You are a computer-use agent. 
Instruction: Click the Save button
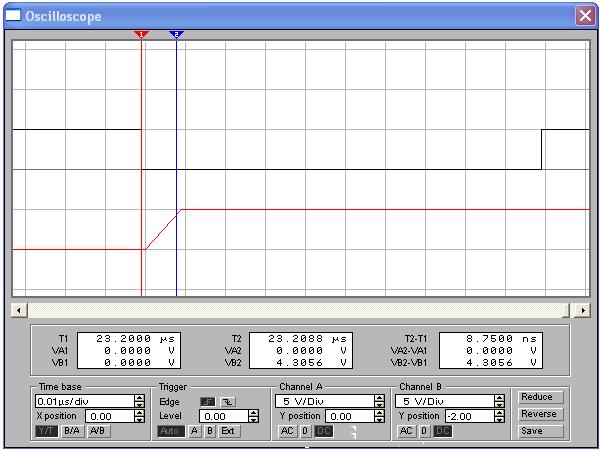click(x=537, y=431)
